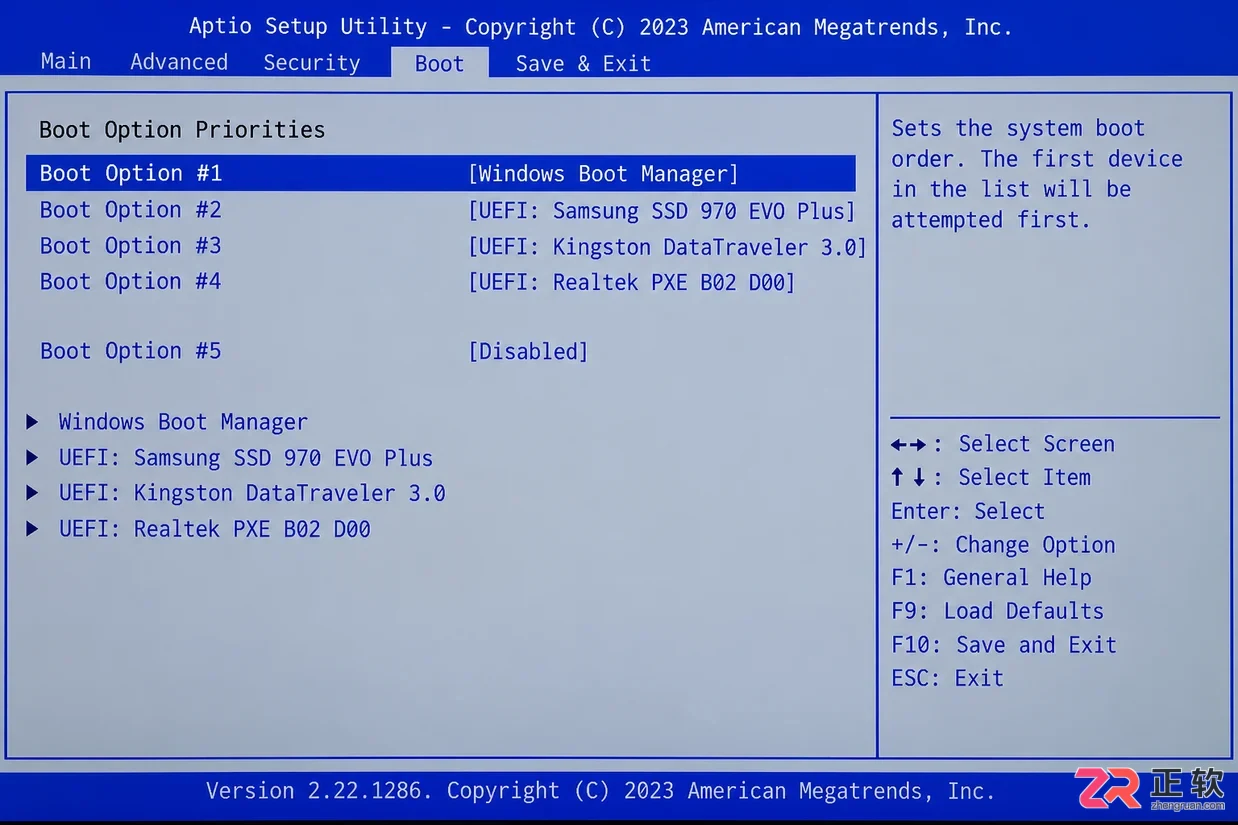Screen dimensions: 1238x825
Task: Click the 'F1: General Help' hint
Action: [991, 578]
